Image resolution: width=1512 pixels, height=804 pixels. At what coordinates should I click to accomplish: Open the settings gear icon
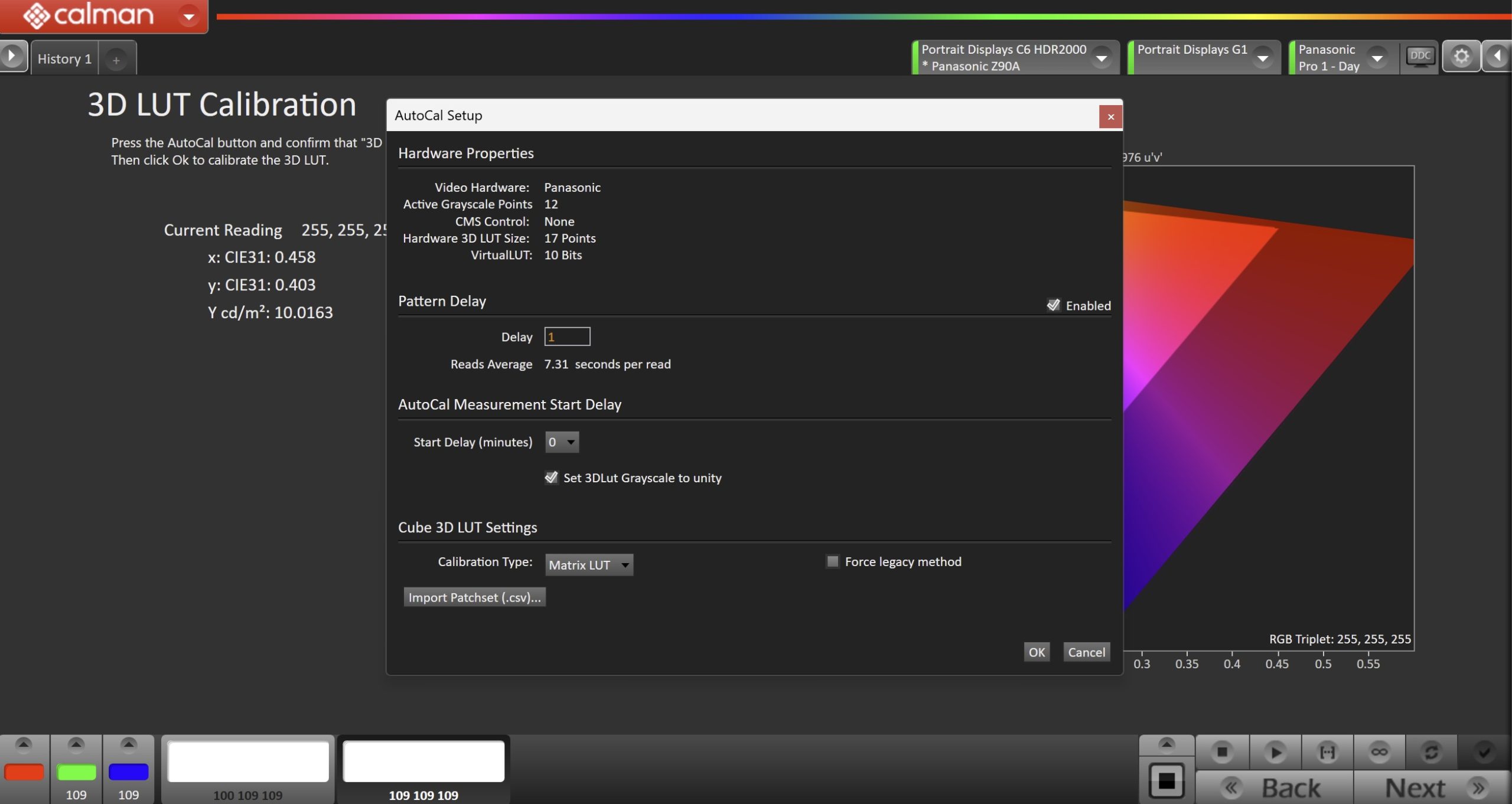click(1461, 57)
